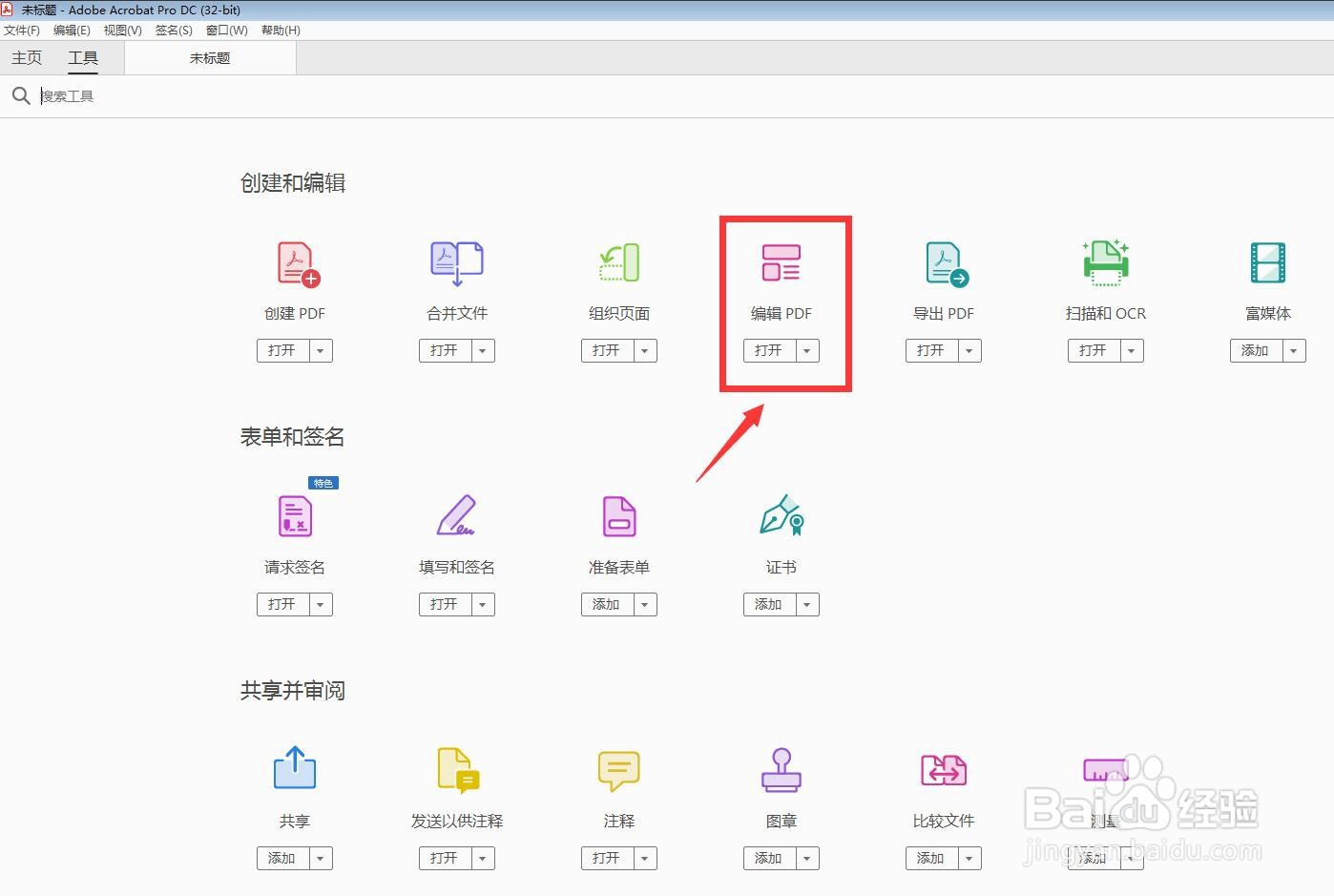1334x896 pixels.
Task: Click the 编辑 PDF tool icon
Action: [781, 262]
